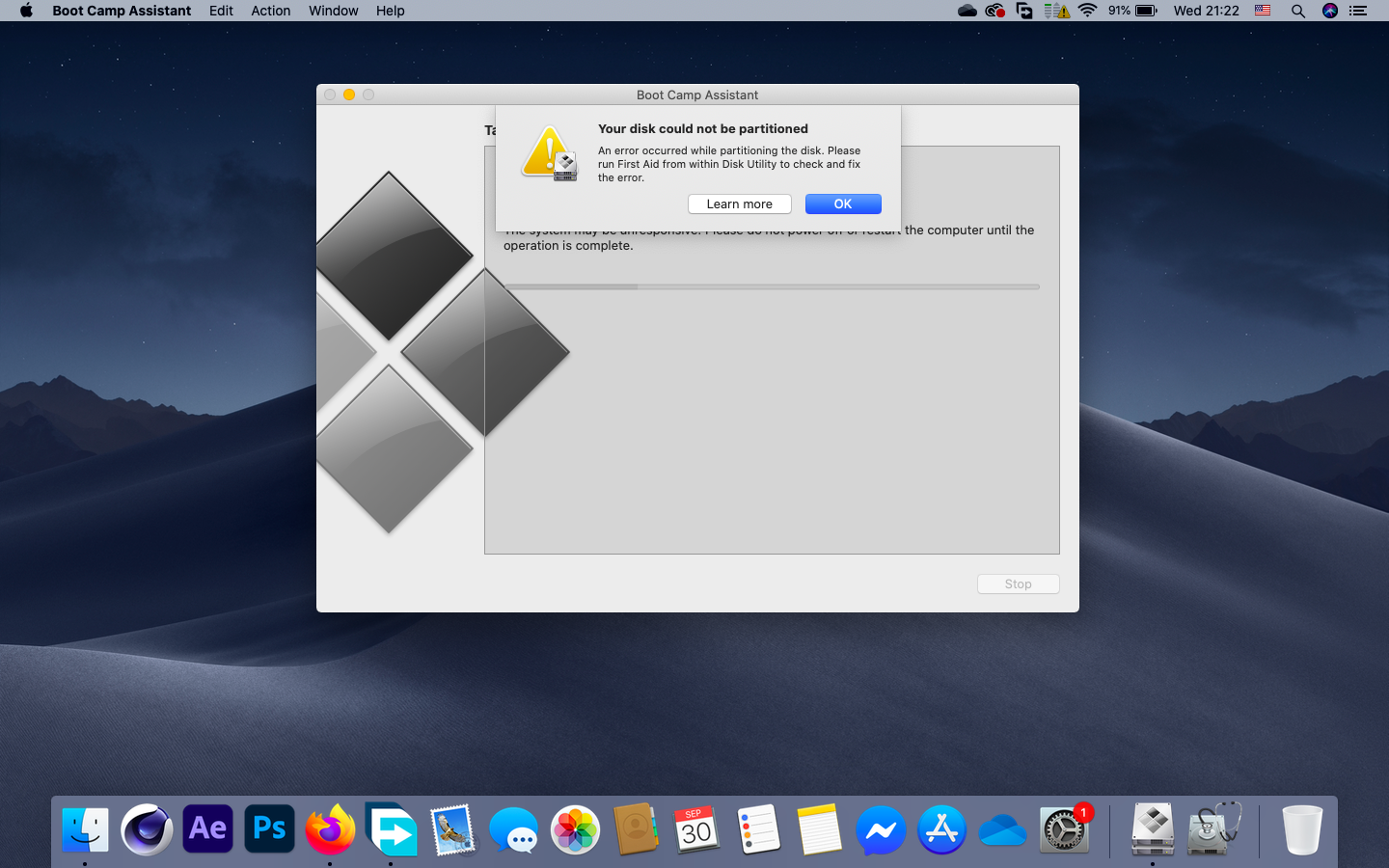Click OK to dismiss the partition error

pos(843,204)
